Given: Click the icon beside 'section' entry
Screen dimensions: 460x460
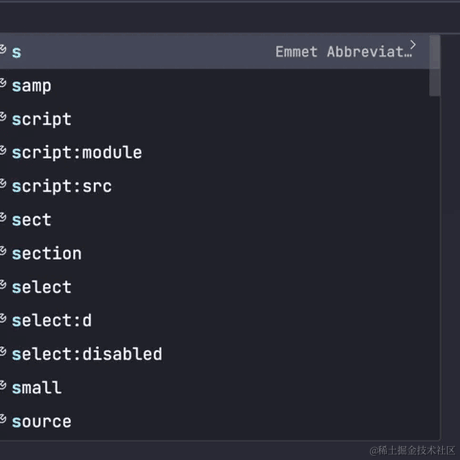Looking at the screenshot, I should (3, 251).
